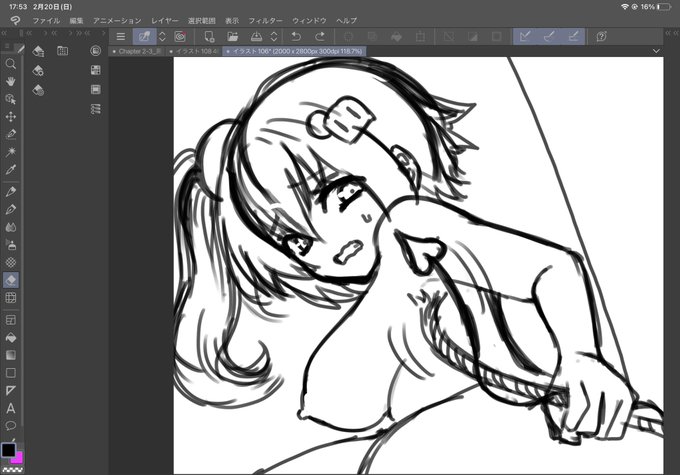Select the Brush watercolor tool
Image resolution: width=680 pixels, height=475 pixels.
[x=11, y=227]
